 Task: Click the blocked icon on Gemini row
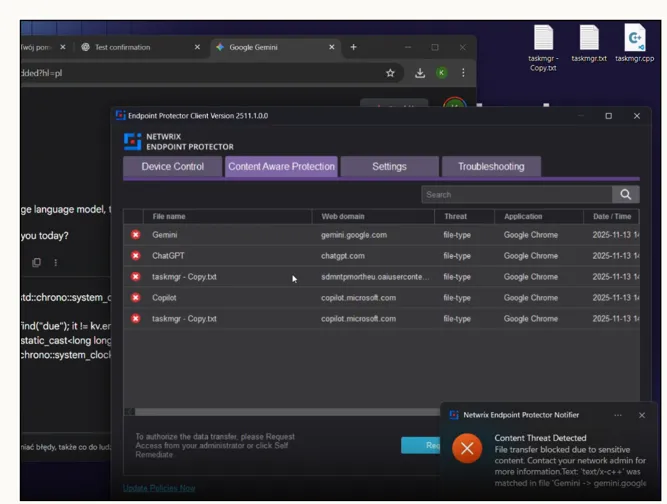click(136, 235)
